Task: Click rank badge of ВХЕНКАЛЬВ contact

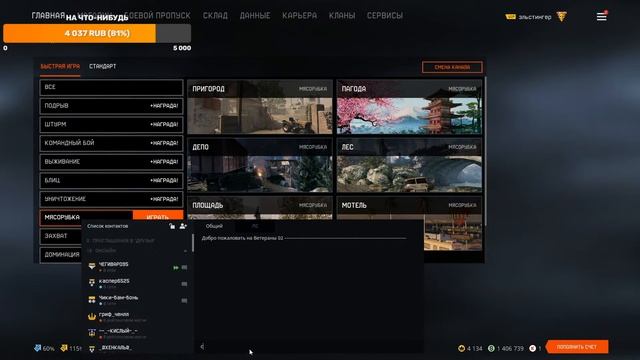Action: coord(92,349)
